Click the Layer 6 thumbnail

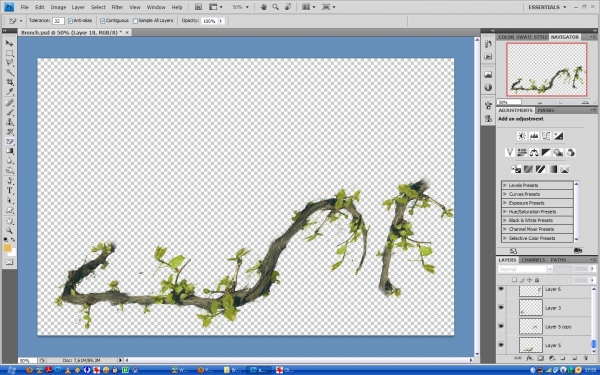pyautogui.click(x=531, y=290)
